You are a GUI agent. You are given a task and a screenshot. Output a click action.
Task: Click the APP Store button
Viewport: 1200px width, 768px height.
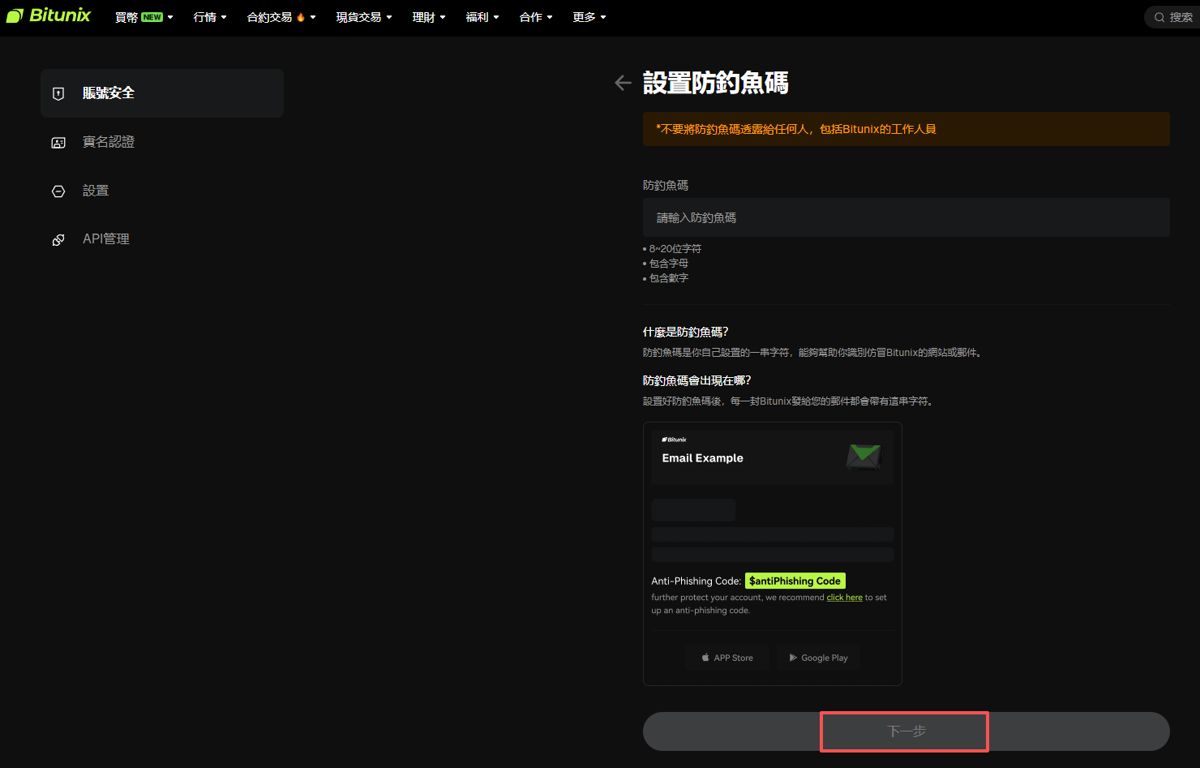click(727, 657)
